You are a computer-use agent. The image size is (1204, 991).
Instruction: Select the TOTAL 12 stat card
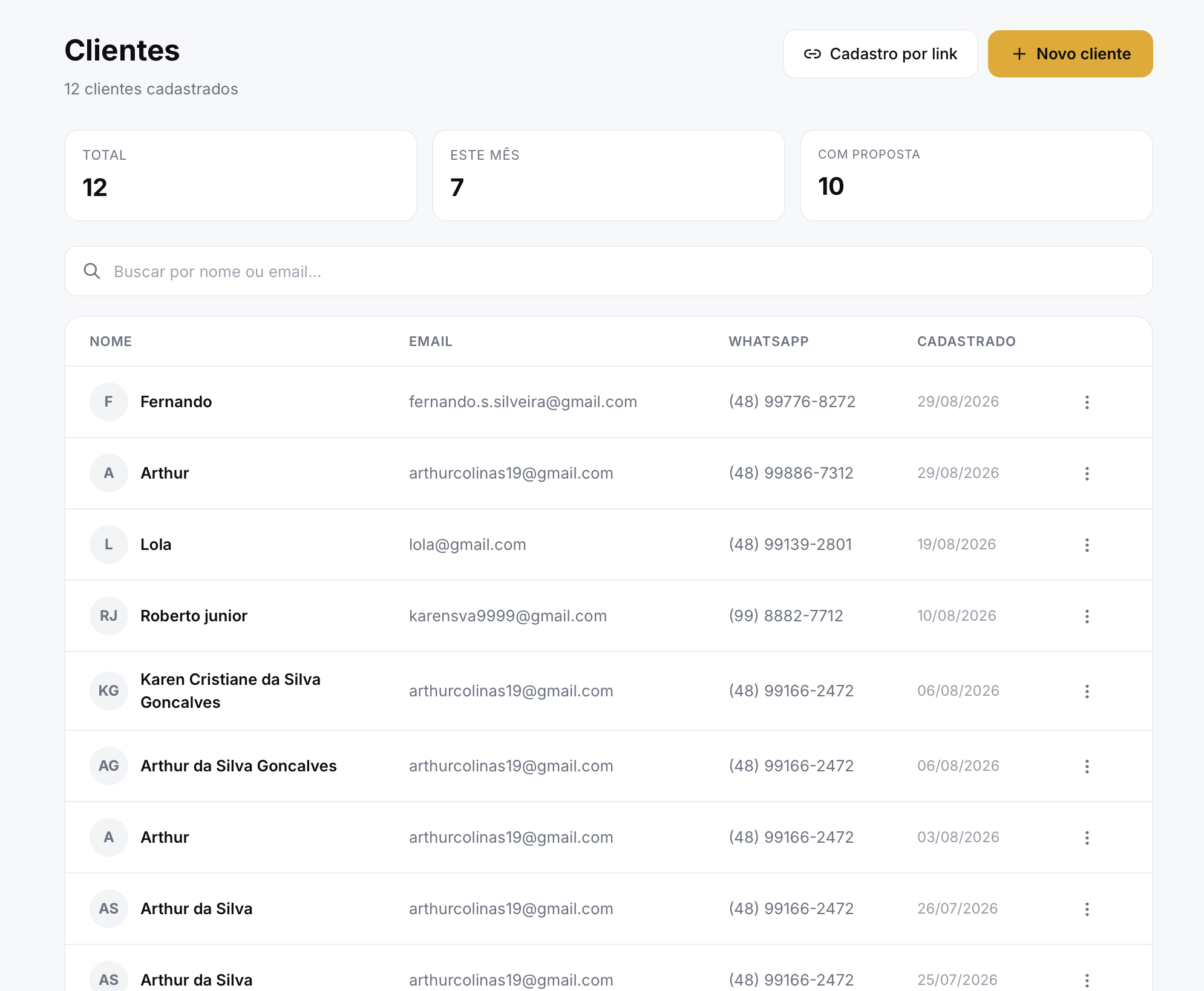pos(241,175)
